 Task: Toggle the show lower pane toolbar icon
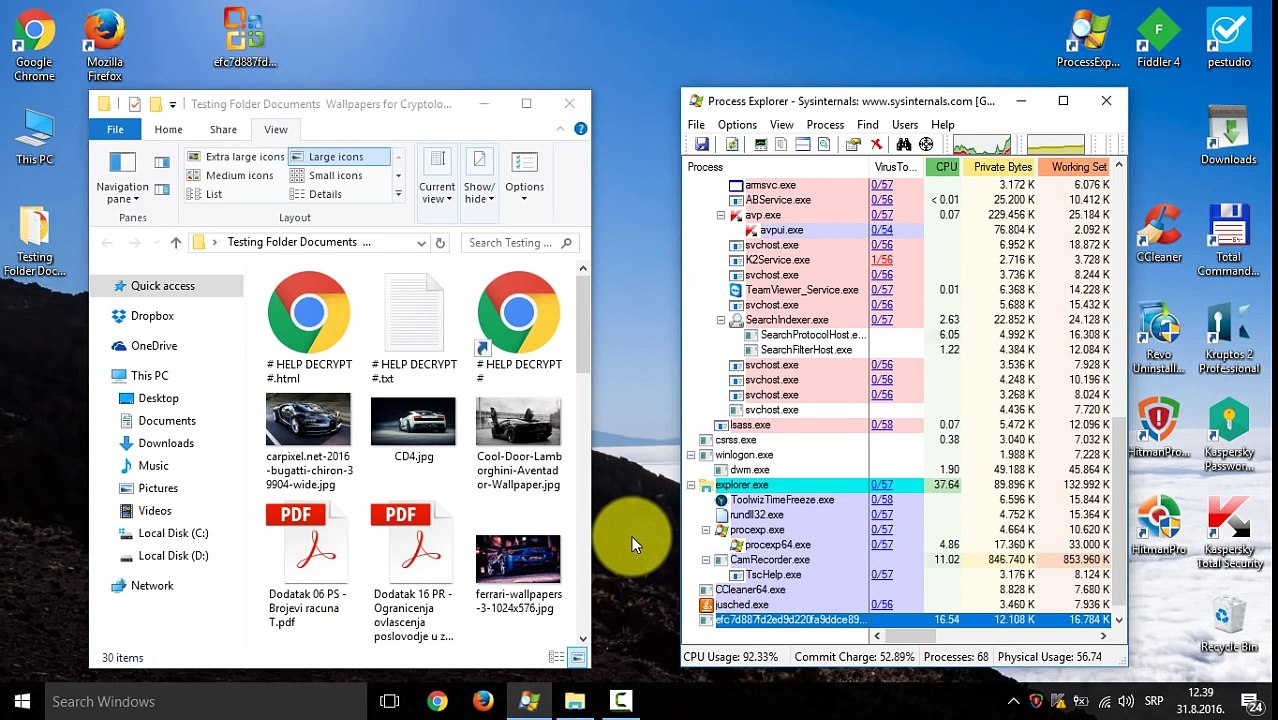tap(803, 145)
